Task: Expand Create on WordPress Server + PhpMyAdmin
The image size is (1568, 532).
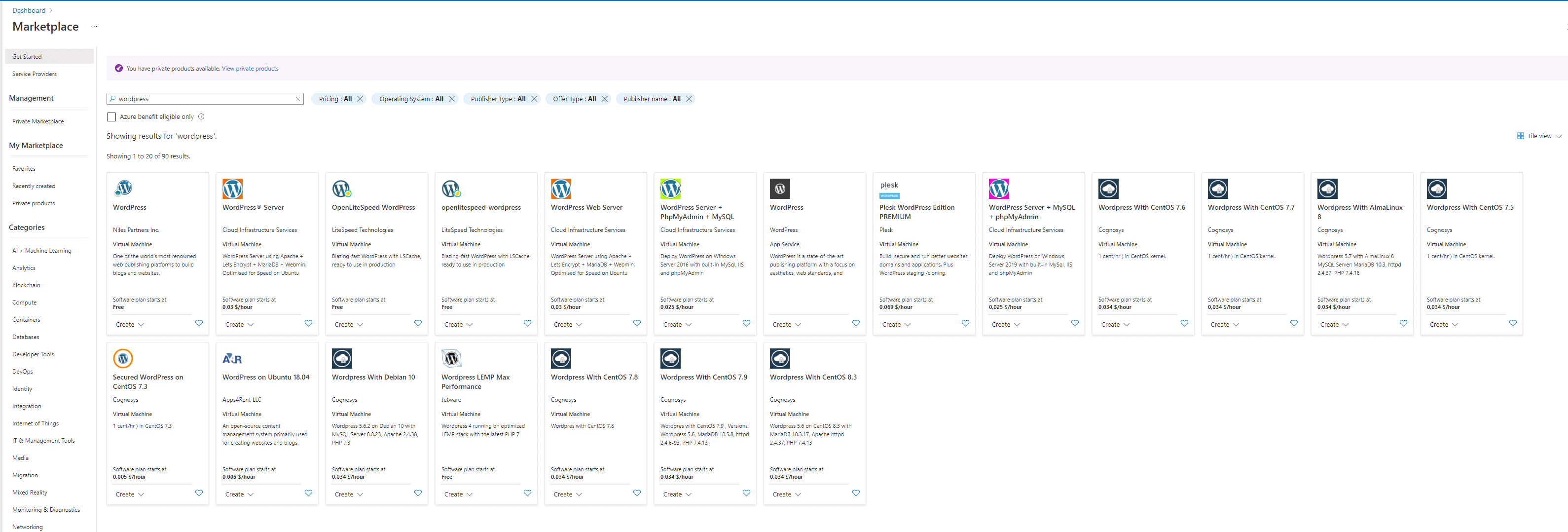Action: tap(678, 324)
